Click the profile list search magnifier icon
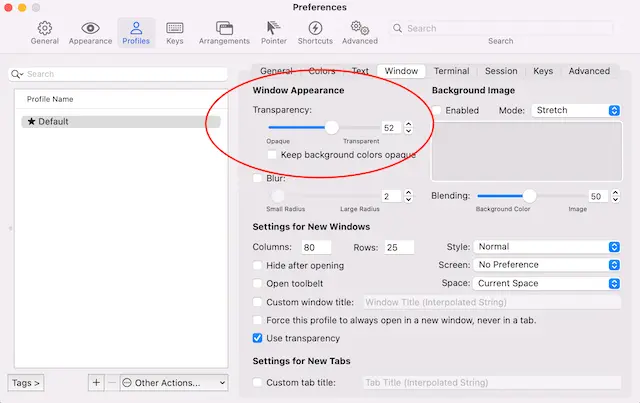The height and width of the screenshot is (403, 640). 17,74
